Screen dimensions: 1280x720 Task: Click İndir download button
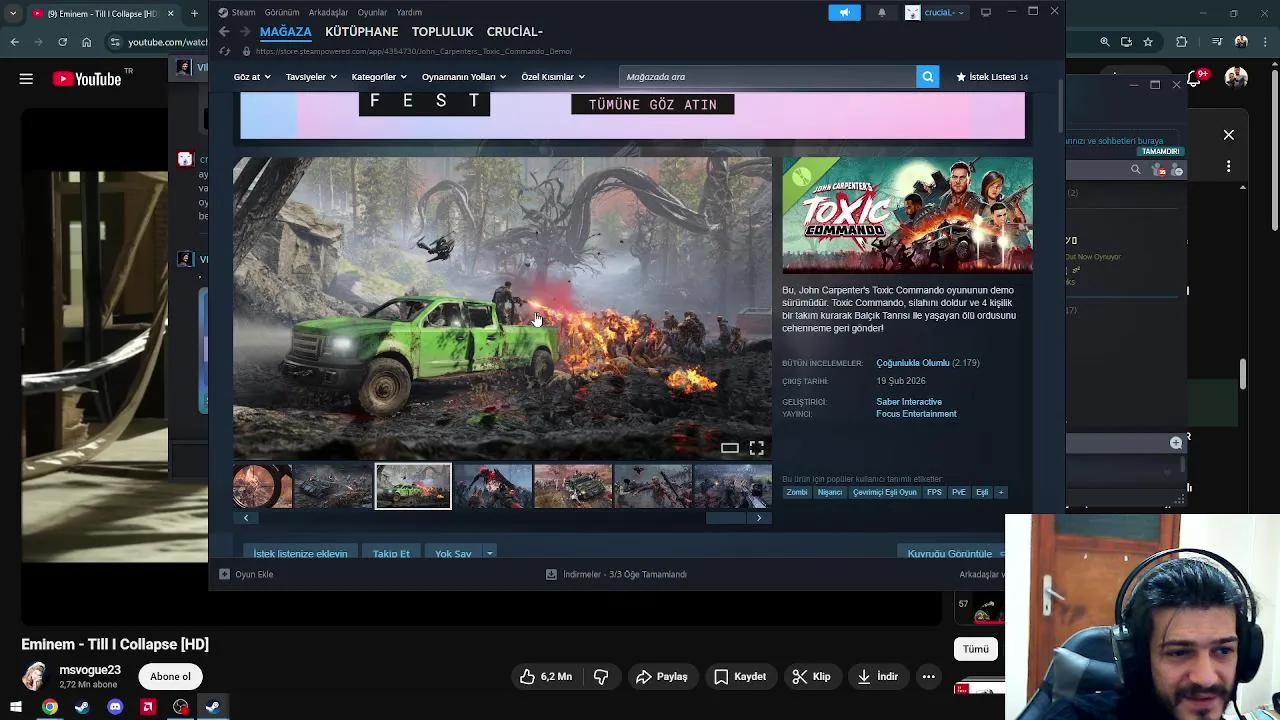(x=878, y=677)
